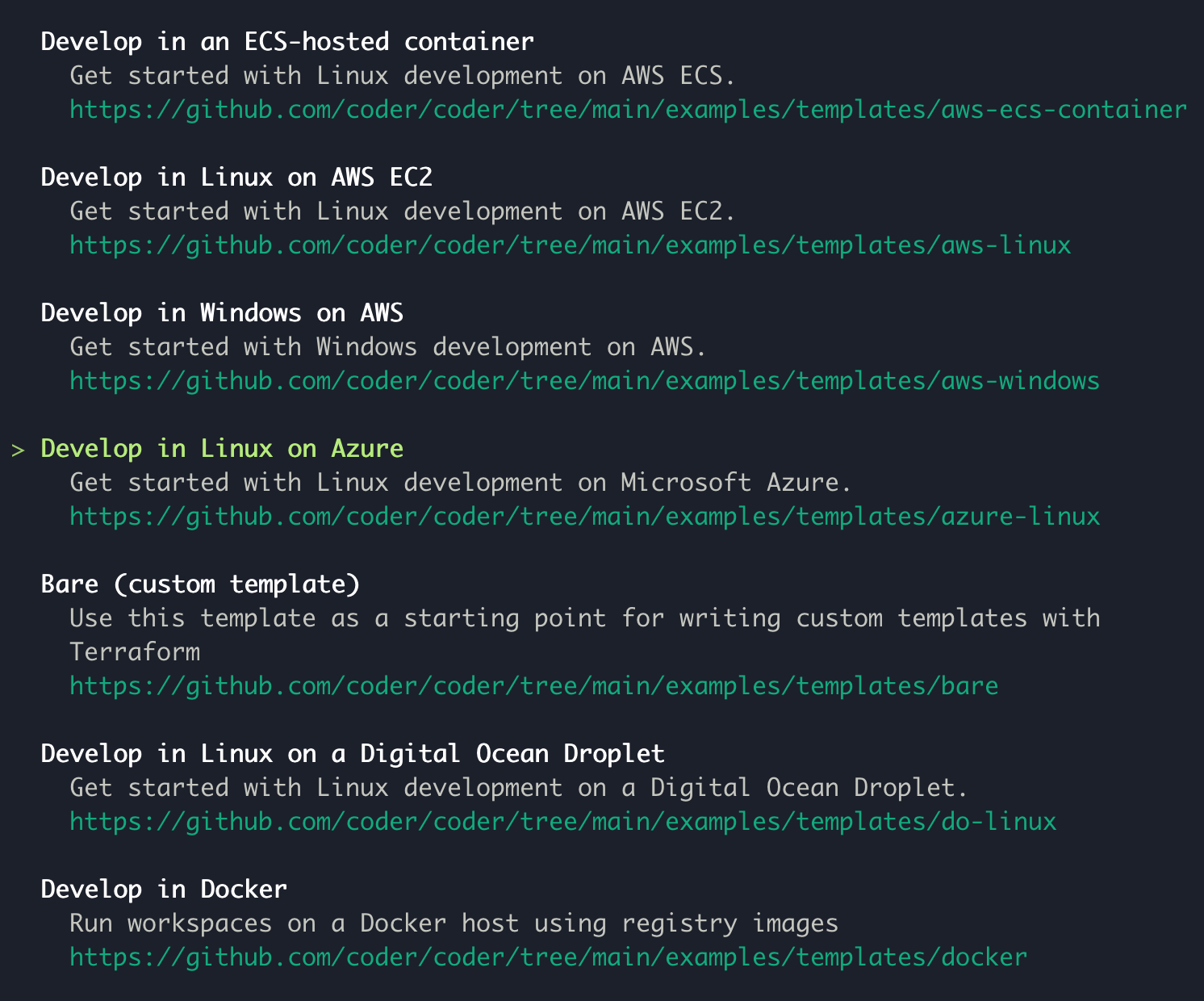Click the Terraform custom templates description
1204x1001 pixels.
585,635
